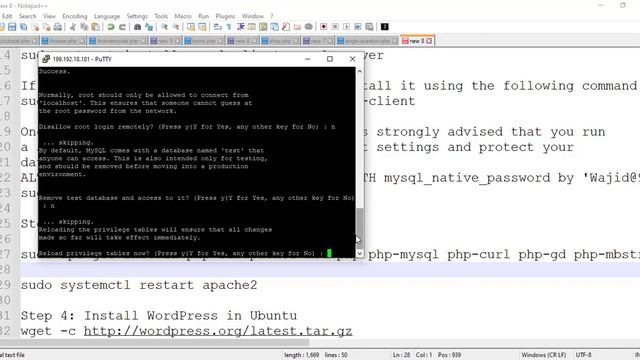Click PuTTY scrollbar down arrow

tap(360, 253)
